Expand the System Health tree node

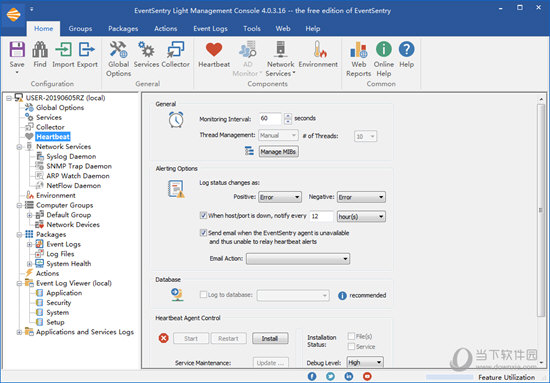(29, 264)
